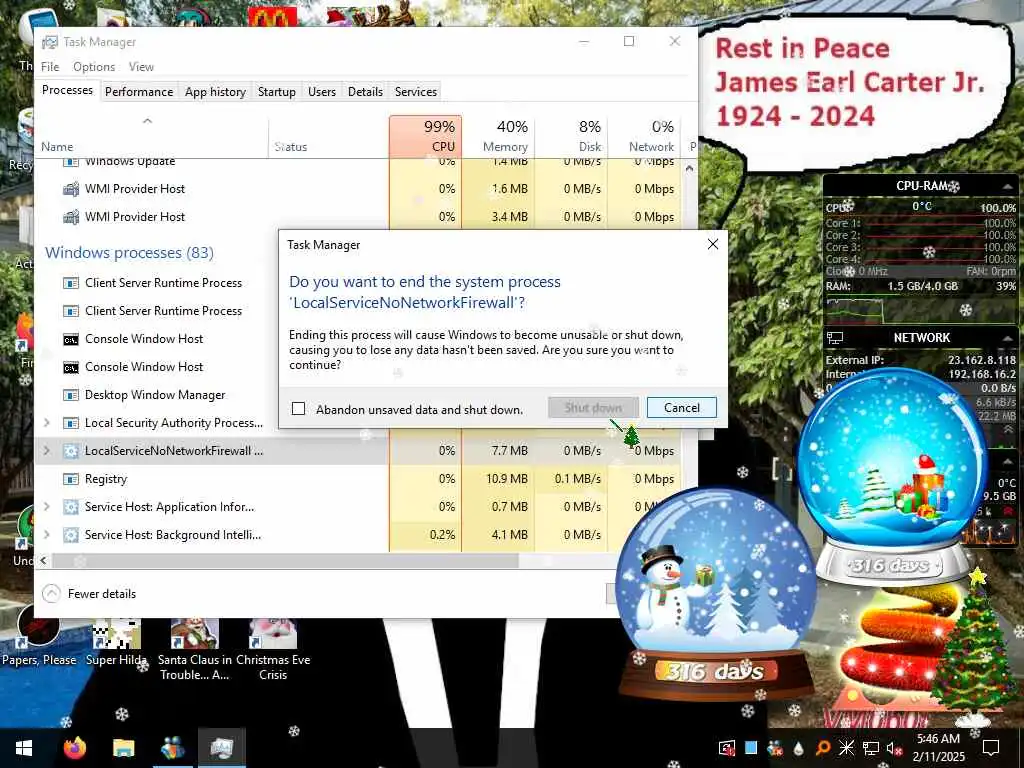Click the orange magnifier tray icon
The width and height of the screenshot is (1024, 768).
[822, 748]
